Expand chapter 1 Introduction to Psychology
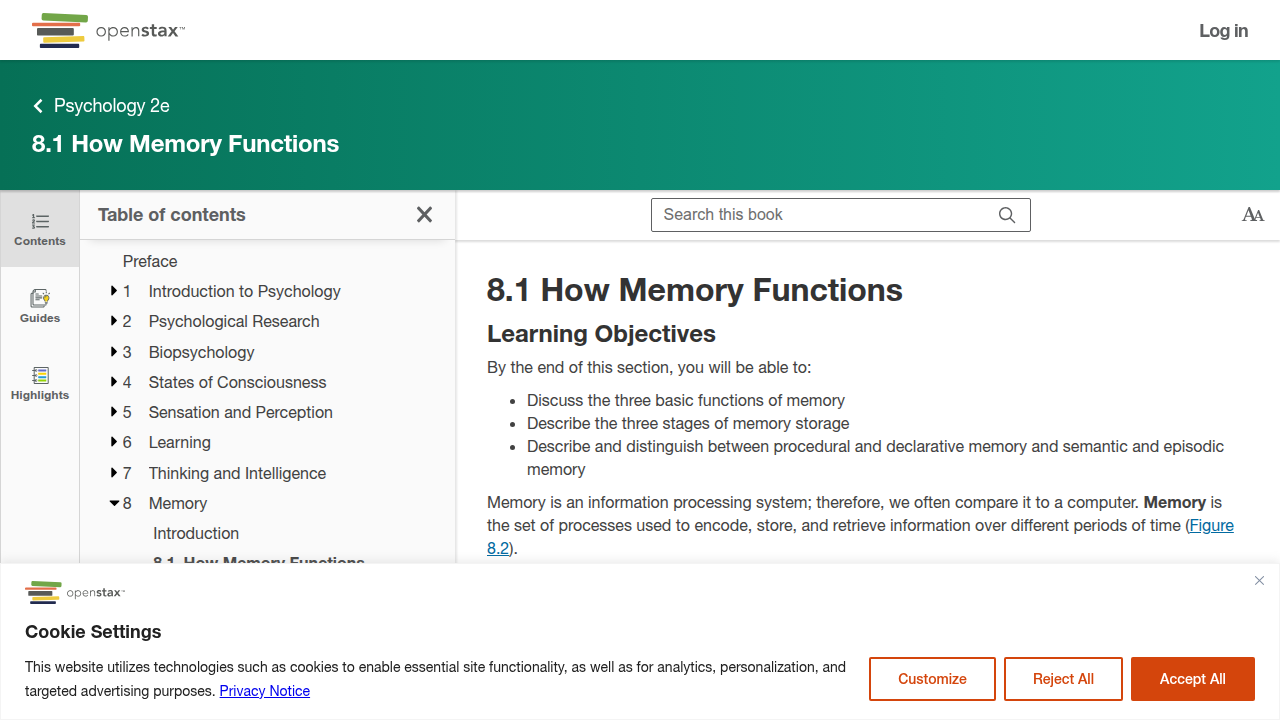 [114, 291]
